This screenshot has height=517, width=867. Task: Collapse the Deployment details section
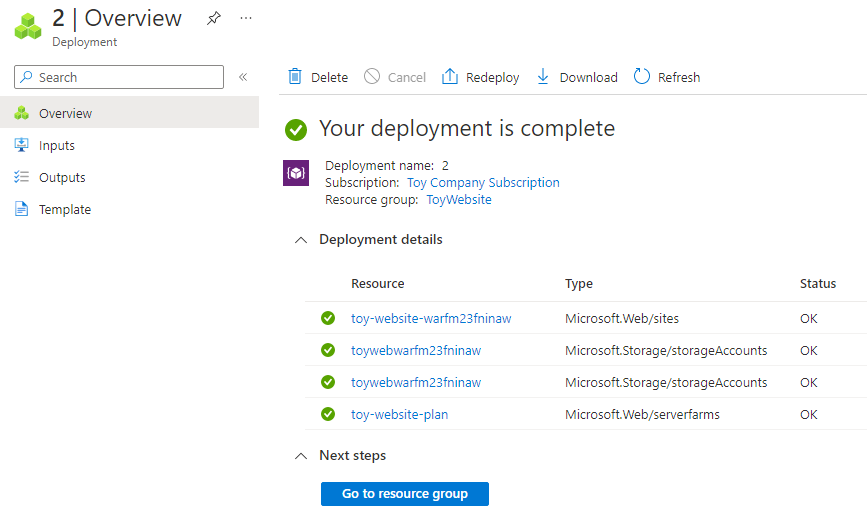click(301, 240)
